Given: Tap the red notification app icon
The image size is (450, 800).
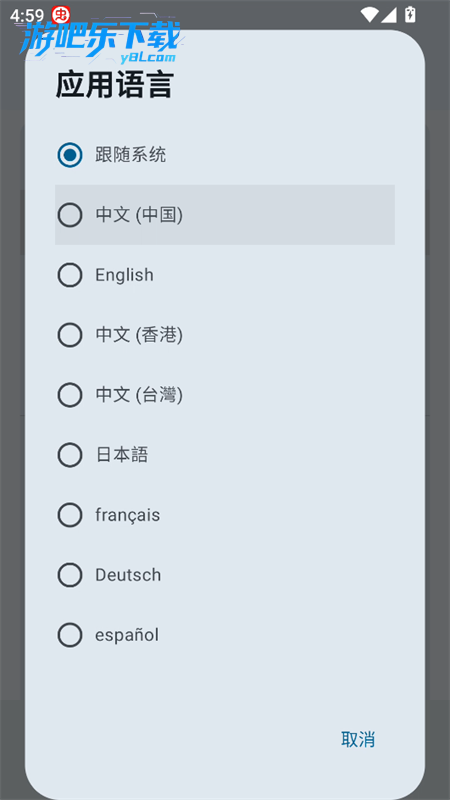Looking at the screenshot, I should coord(61,14).
